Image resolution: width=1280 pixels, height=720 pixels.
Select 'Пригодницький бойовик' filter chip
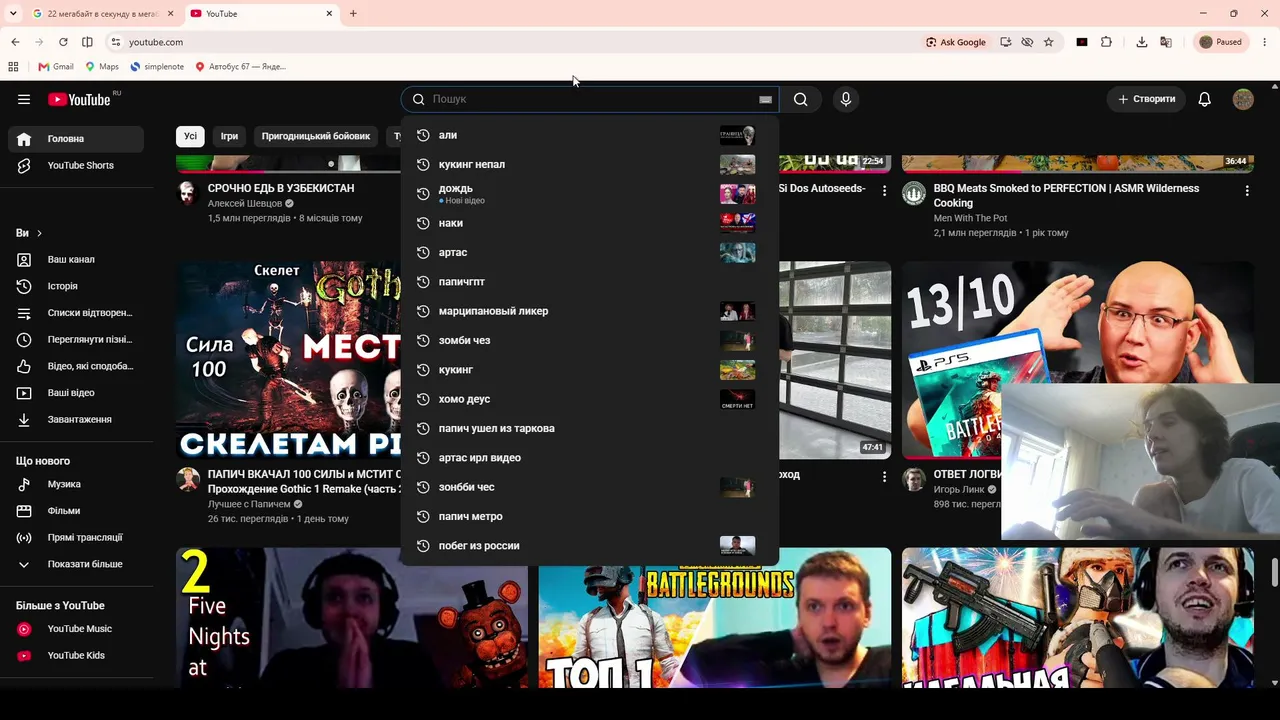click(x=316, y=136)
